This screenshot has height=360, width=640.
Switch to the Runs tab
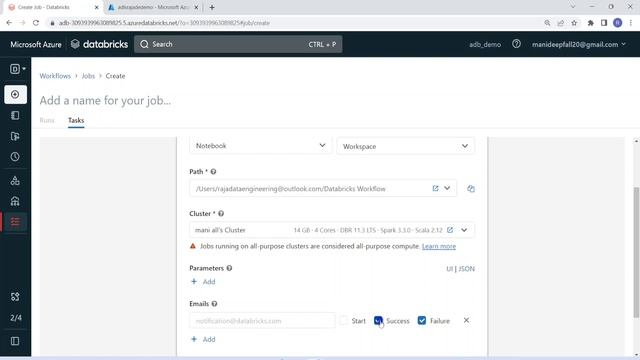pos(47,120)
